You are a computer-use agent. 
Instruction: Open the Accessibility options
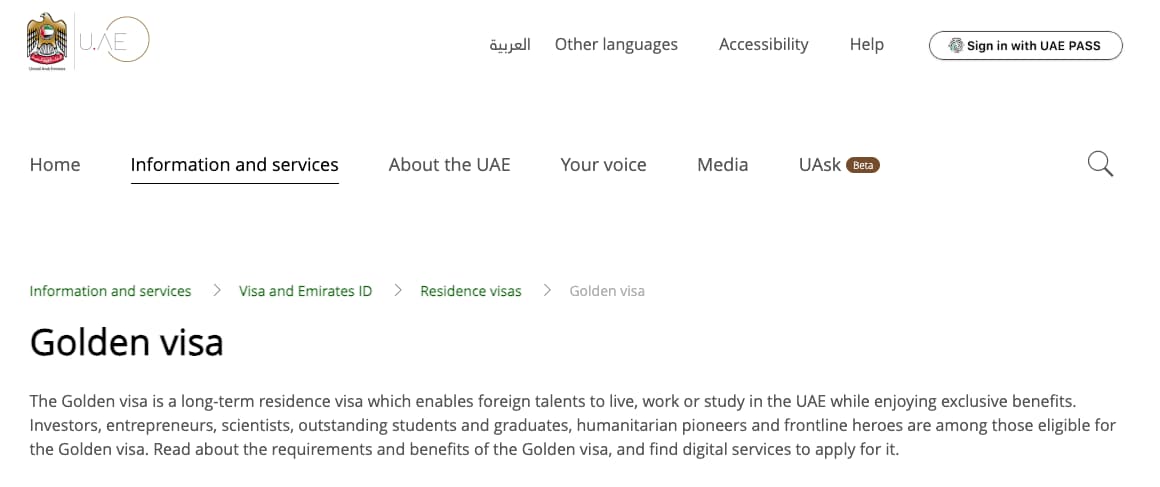click(x=763, y=44)
